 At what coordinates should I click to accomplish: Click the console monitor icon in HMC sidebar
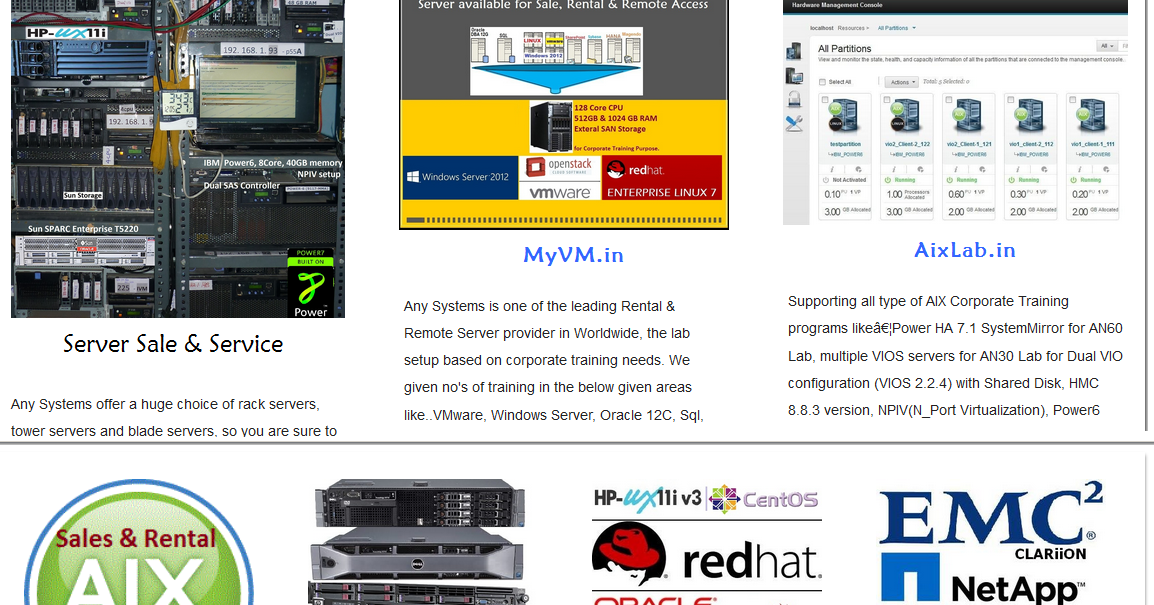point(793,76)
